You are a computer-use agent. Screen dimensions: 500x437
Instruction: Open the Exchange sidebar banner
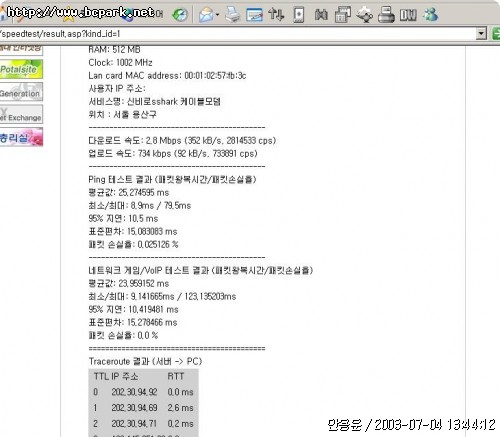(x=21, y=114)
